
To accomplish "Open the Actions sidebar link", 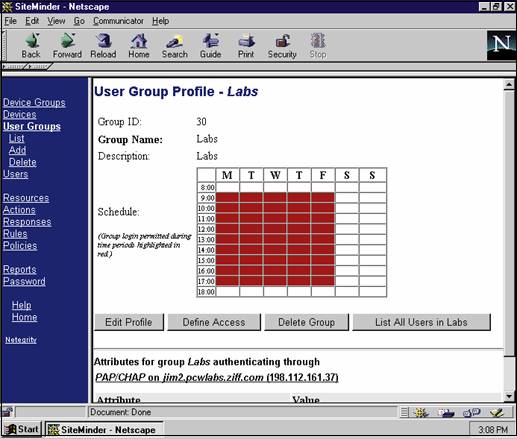I will 19,210.
